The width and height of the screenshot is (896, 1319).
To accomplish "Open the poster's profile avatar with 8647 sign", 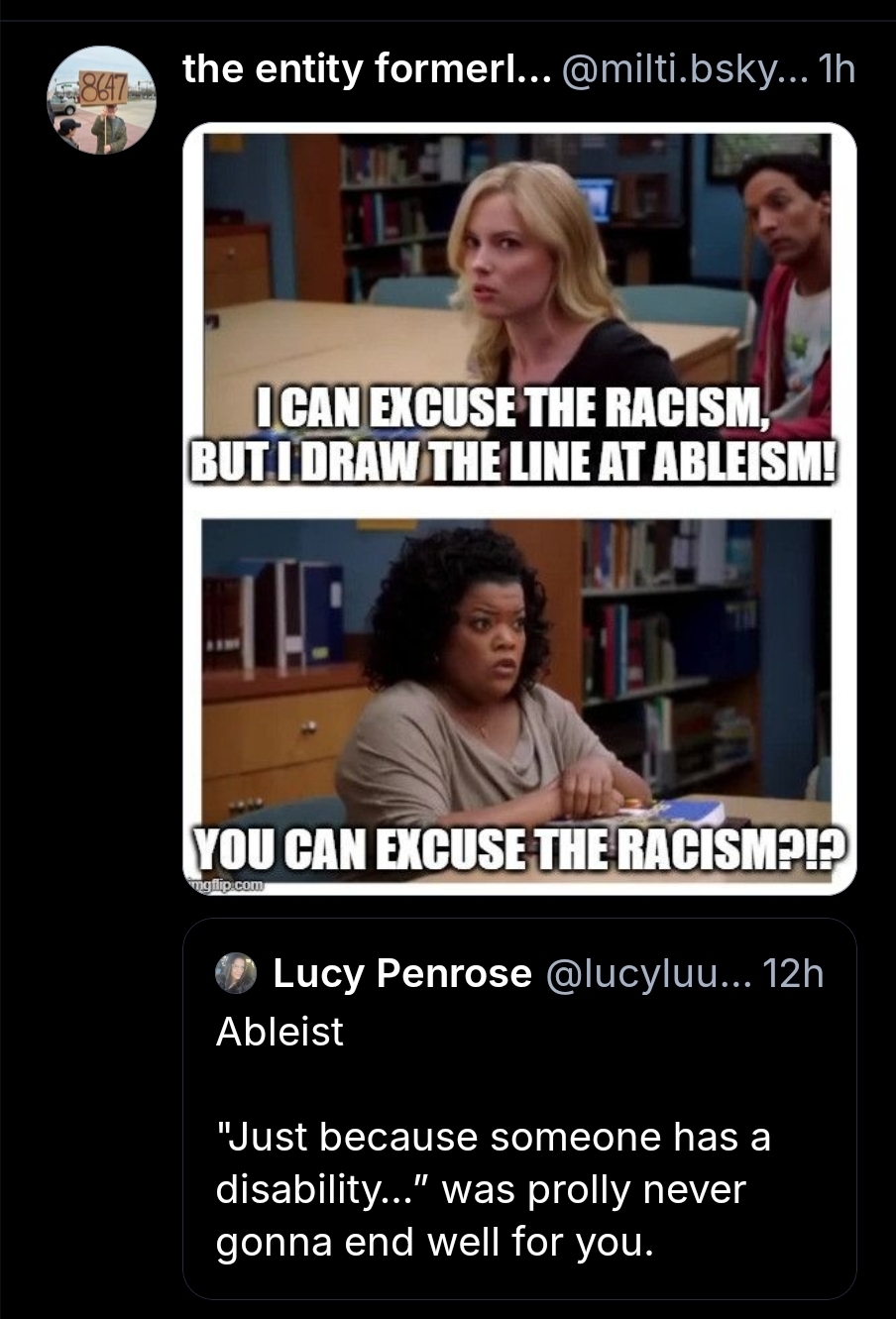I will [x=102, y=101].
